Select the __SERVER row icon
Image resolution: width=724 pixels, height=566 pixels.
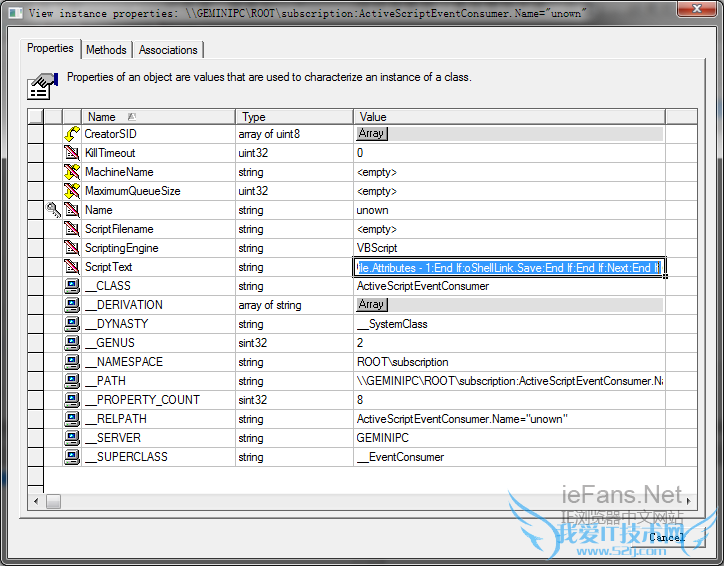[x=72, y=438]
